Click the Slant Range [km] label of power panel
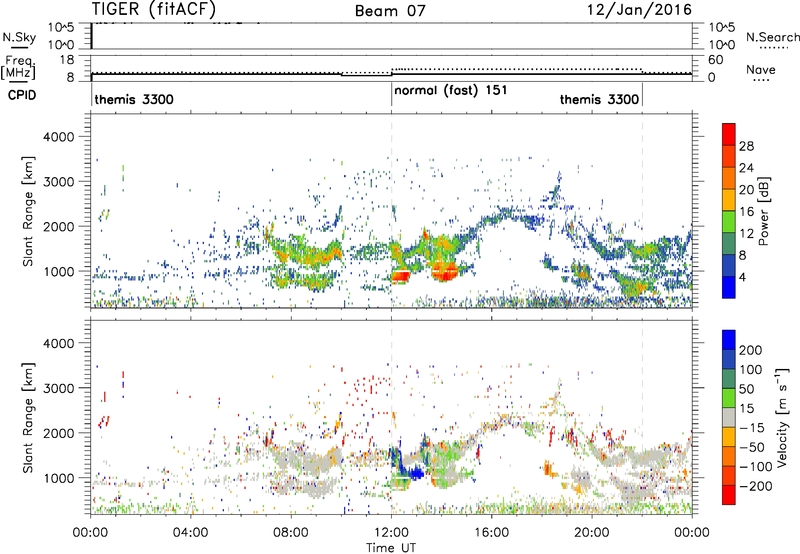 click(28, 211)
